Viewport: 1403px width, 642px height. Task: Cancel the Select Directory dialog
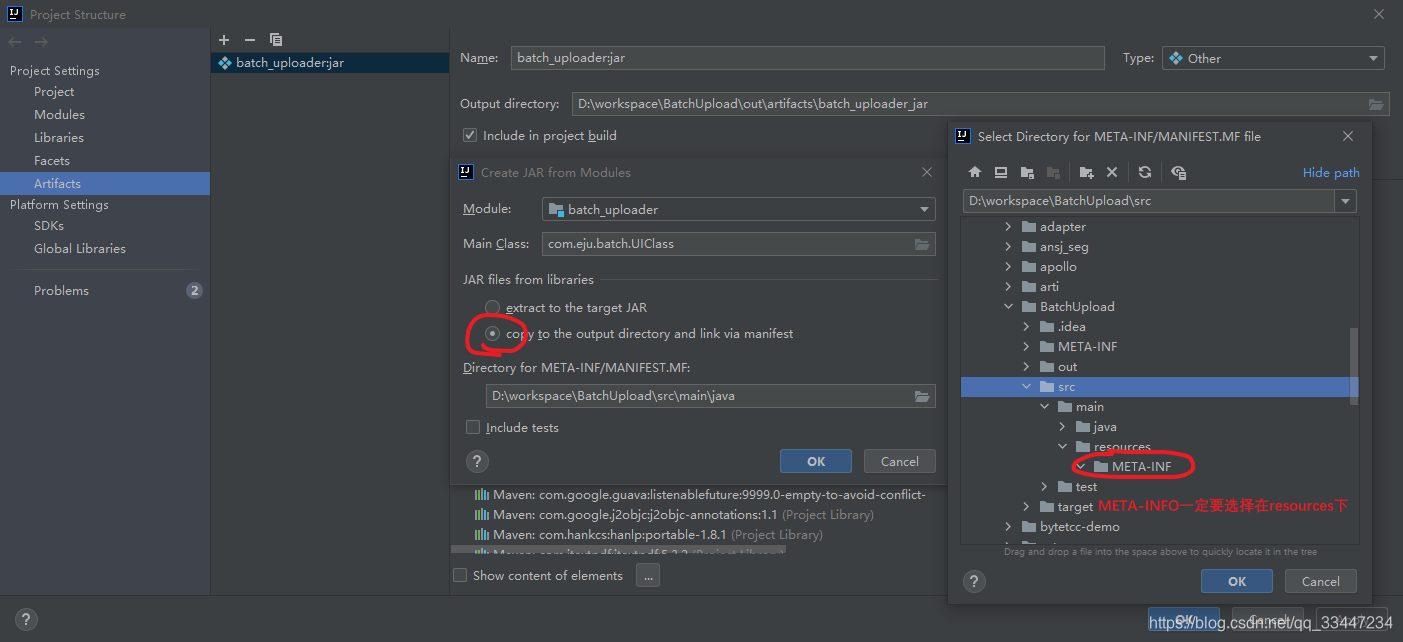(x=1320, y=581)
